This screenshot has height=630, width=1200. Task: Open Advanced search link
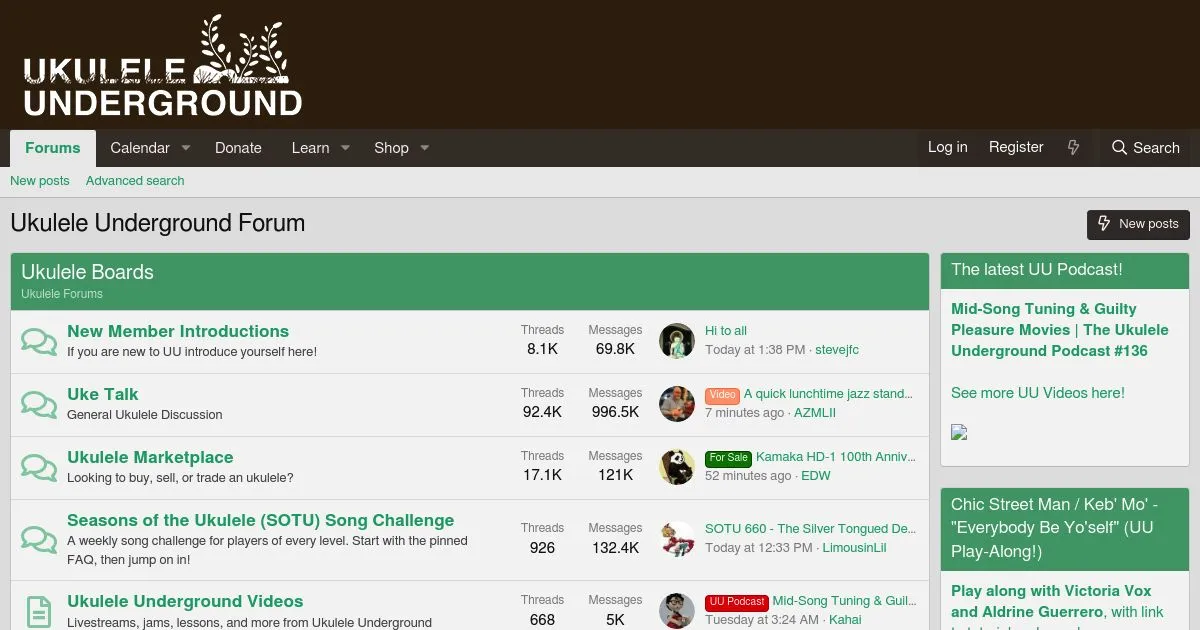(x=135, y=181)
